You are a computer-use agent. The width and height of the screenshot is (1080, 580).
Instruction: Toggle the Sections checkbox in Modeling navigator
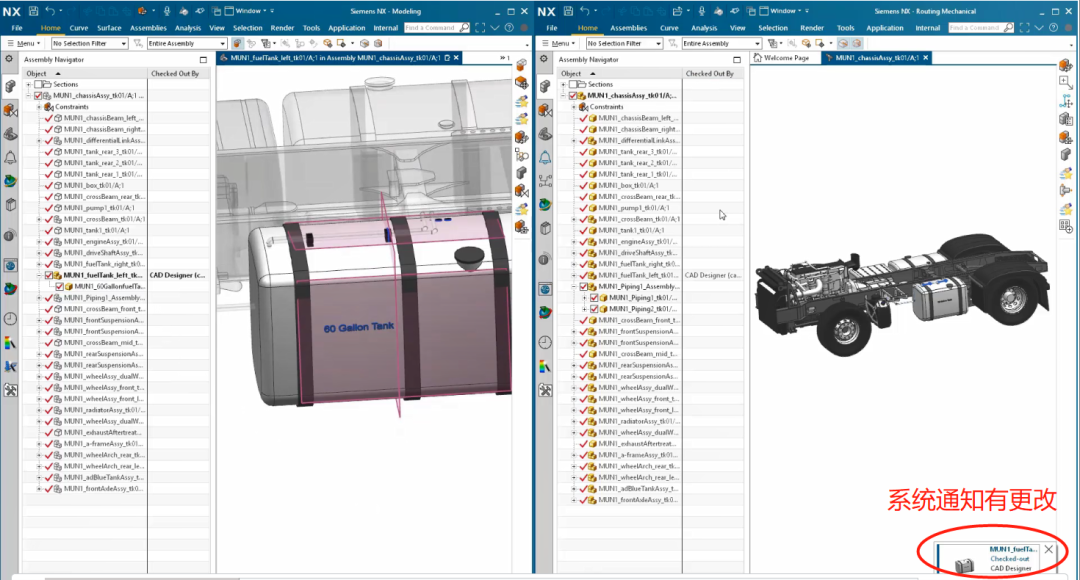pos(39,84)
